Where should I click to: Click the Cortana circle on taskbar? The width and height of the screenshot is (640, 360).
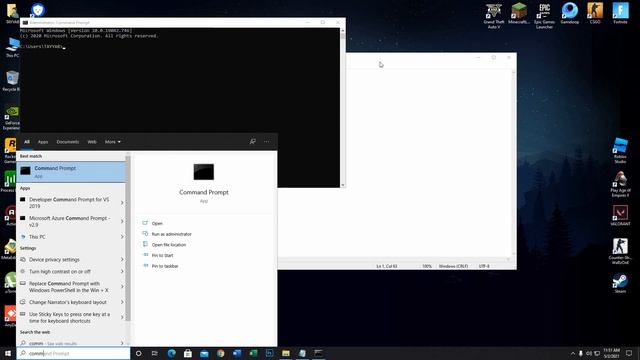click(x=138, y=353)
